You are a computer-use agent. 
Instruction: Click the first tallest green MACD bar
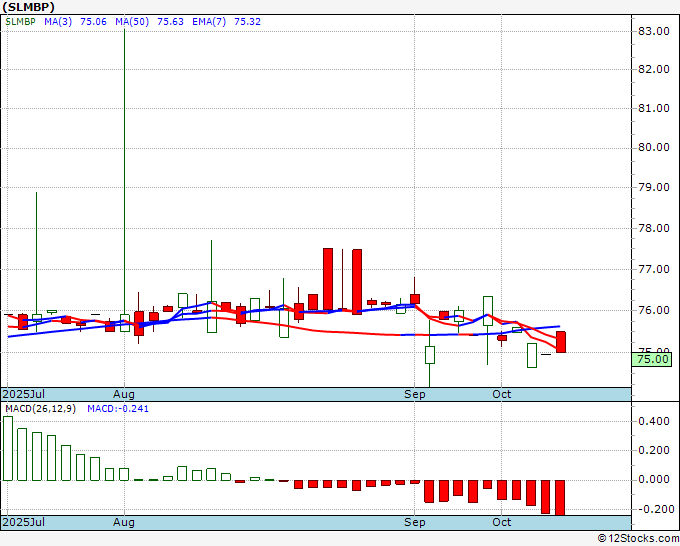pos(8,448)
